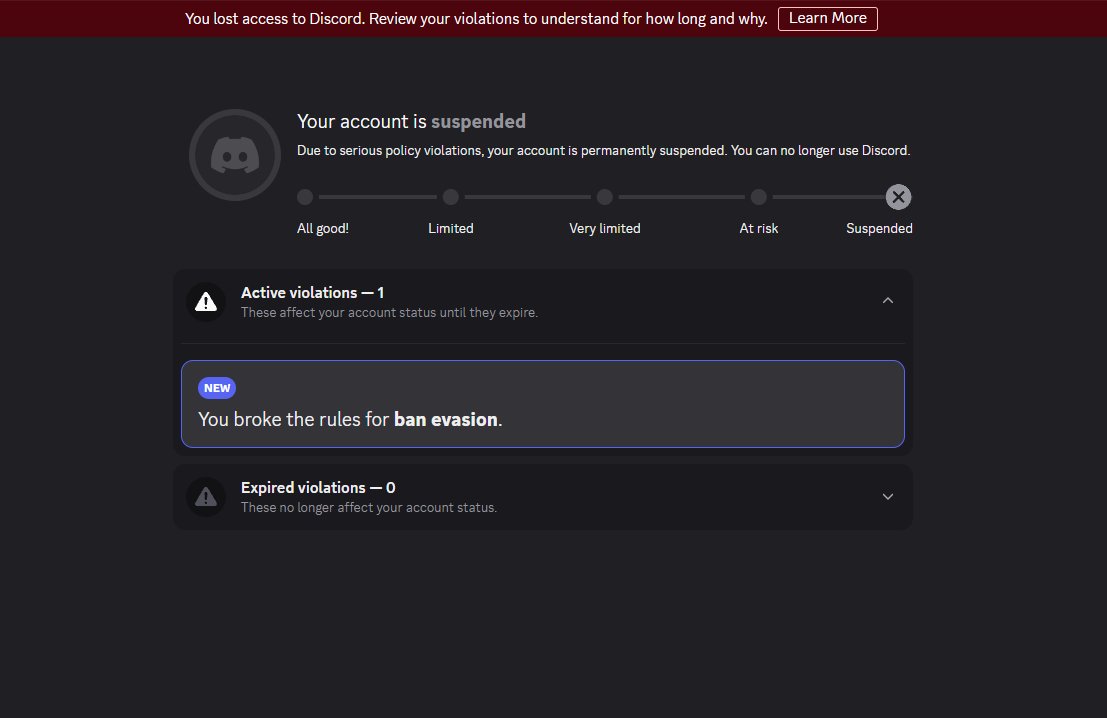Click the At risk status dot
The image size is (1107, 718).
758,197
